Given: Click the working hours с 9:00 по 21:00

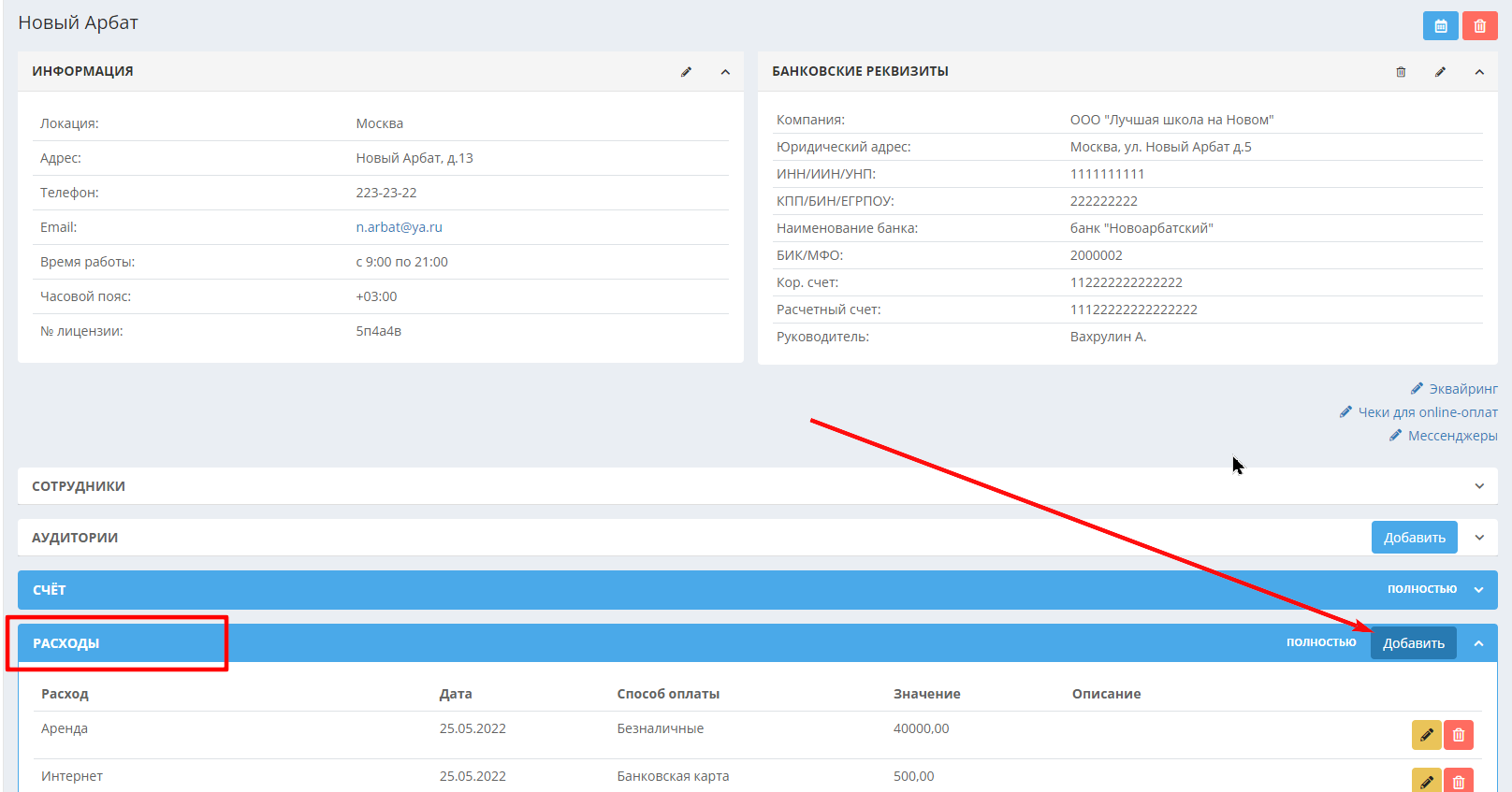Looking at the screenshot, I should tap(401, 262).
